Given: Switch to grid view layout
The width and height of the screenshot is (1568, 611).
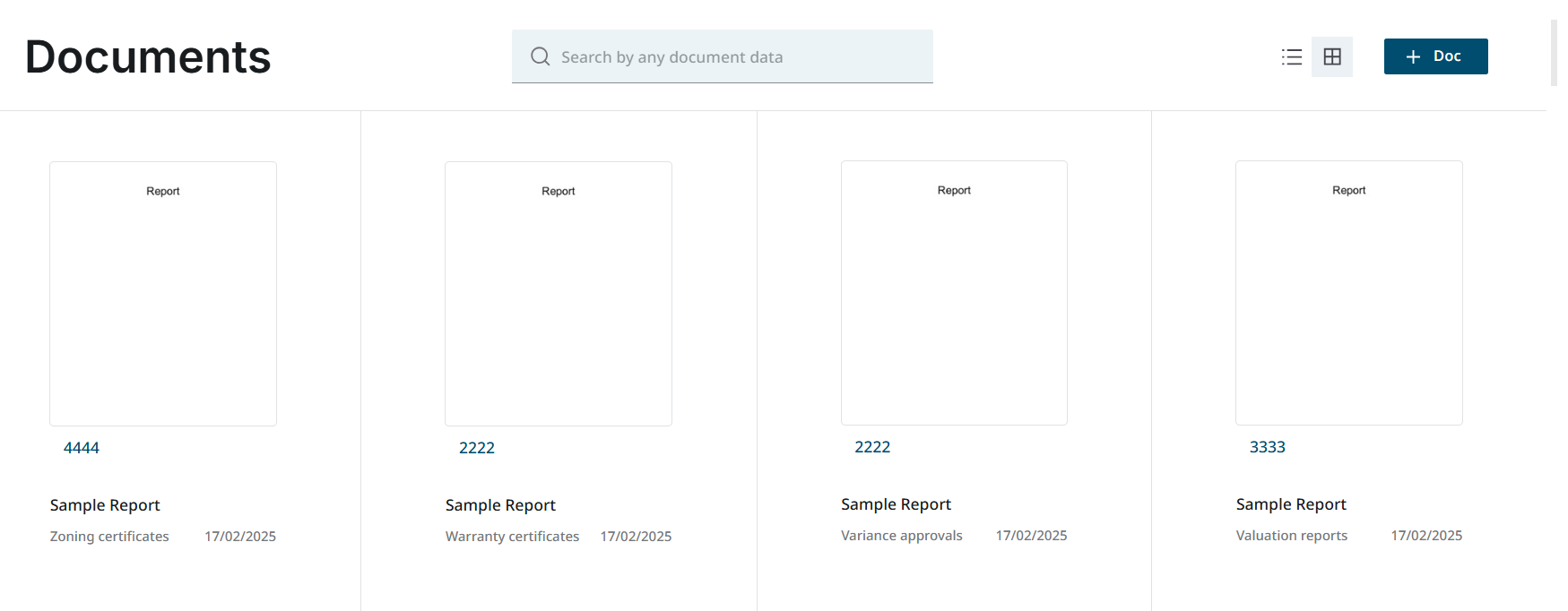Looking at the screenshot, I should (1332, 57).
